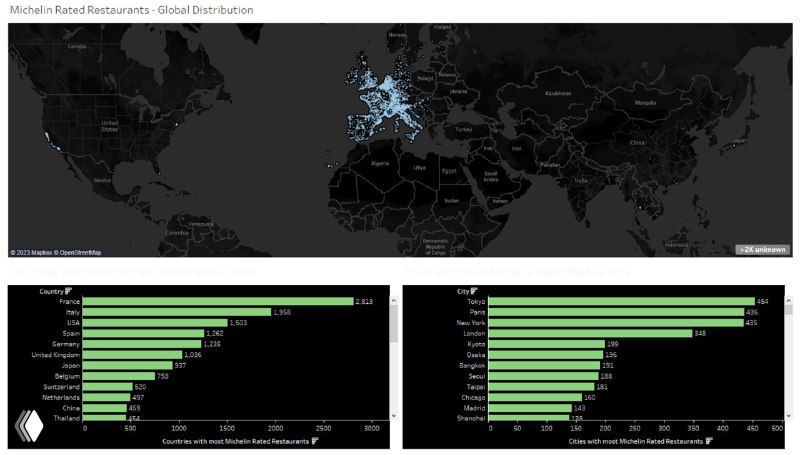Select the Italy label in countries list
The image size is (800, 455).
tap(72, 312)
